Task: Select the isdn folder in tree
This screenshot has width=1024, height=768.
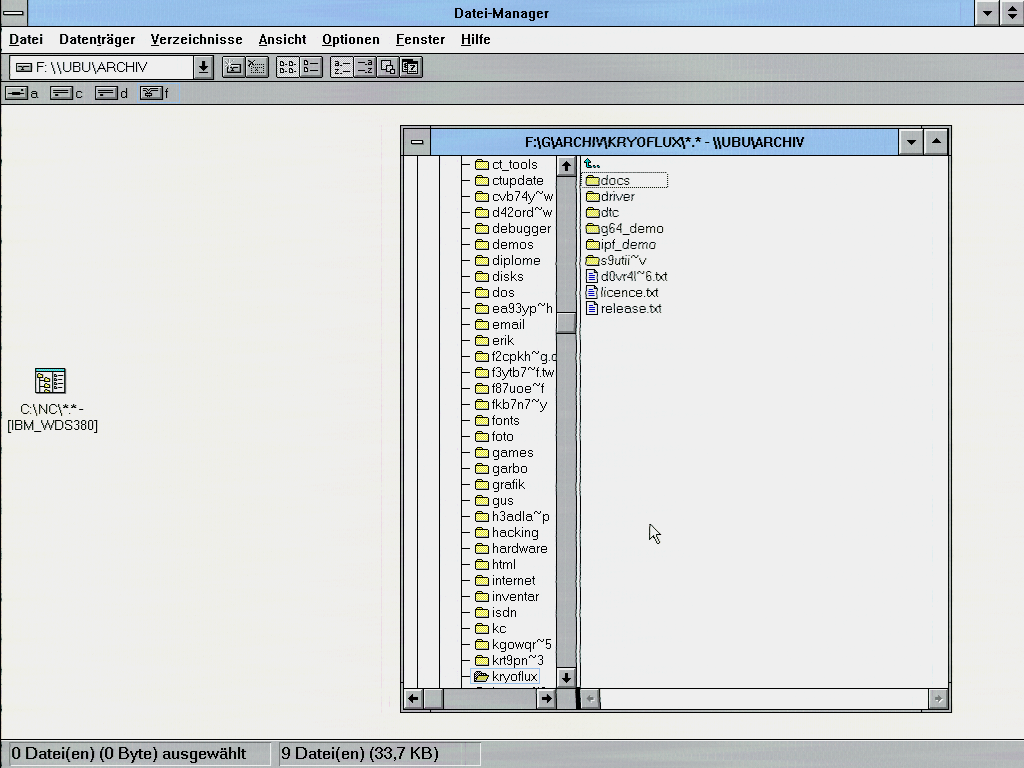Action: pos(496,613)
